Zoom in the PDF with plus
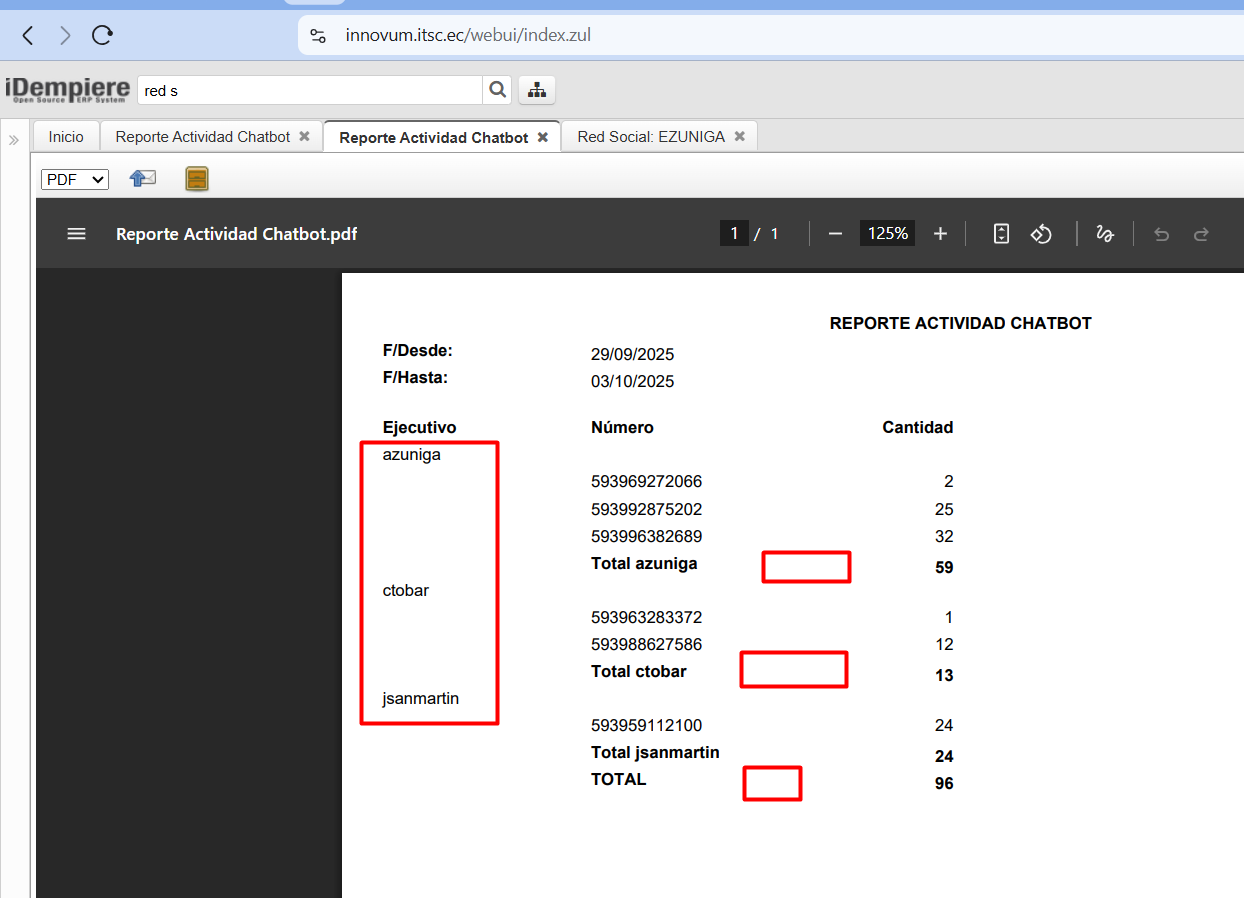 pyautogui.click(x=940, y=234)
